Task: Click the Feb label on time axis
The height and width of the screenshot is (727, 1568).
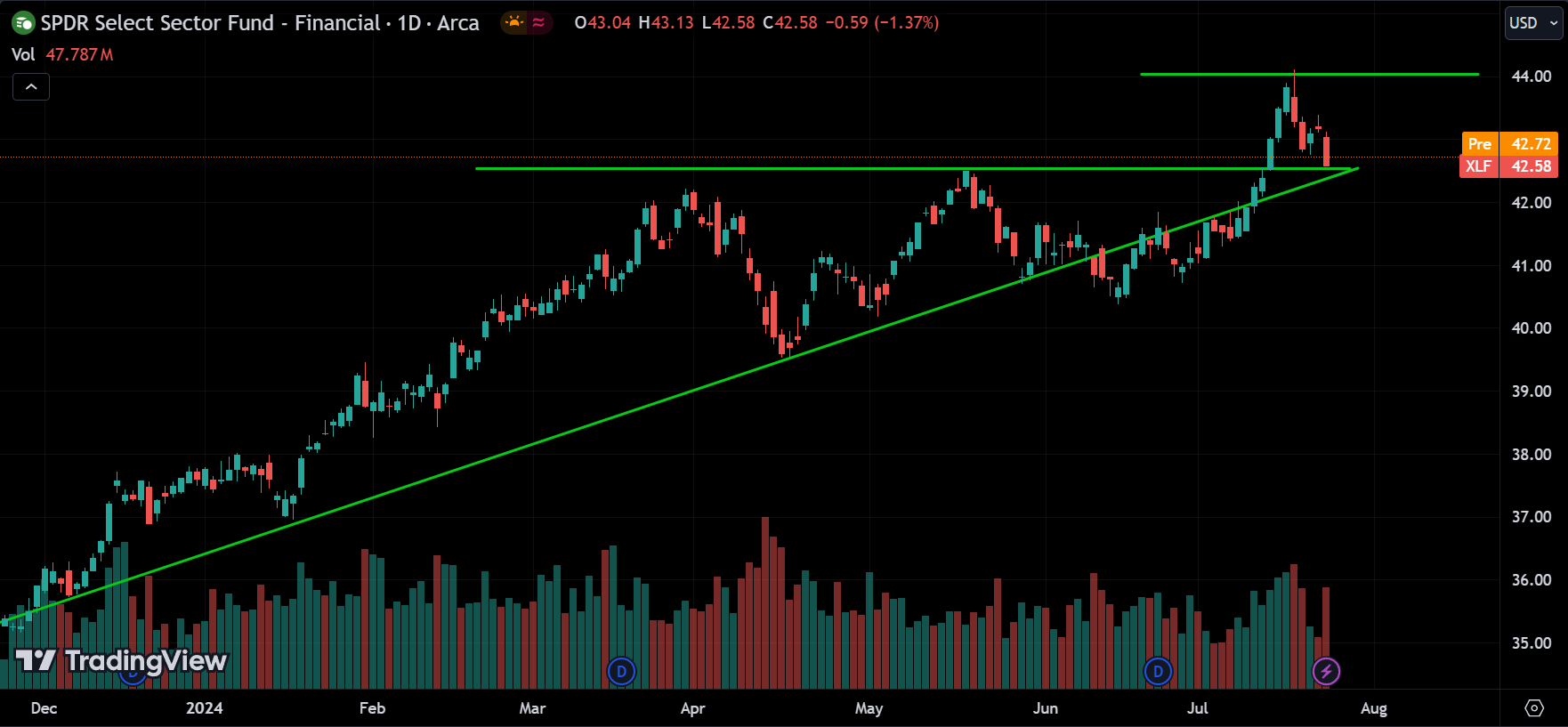Action: (372, 708)
